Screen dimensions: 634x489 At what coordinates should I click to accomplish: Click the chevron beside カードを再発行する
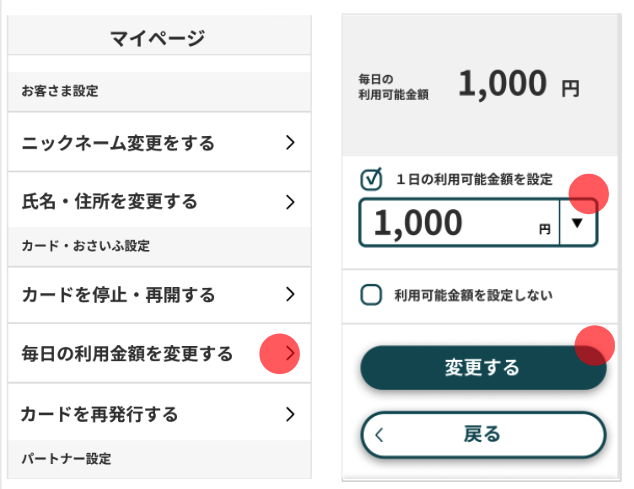290,413
